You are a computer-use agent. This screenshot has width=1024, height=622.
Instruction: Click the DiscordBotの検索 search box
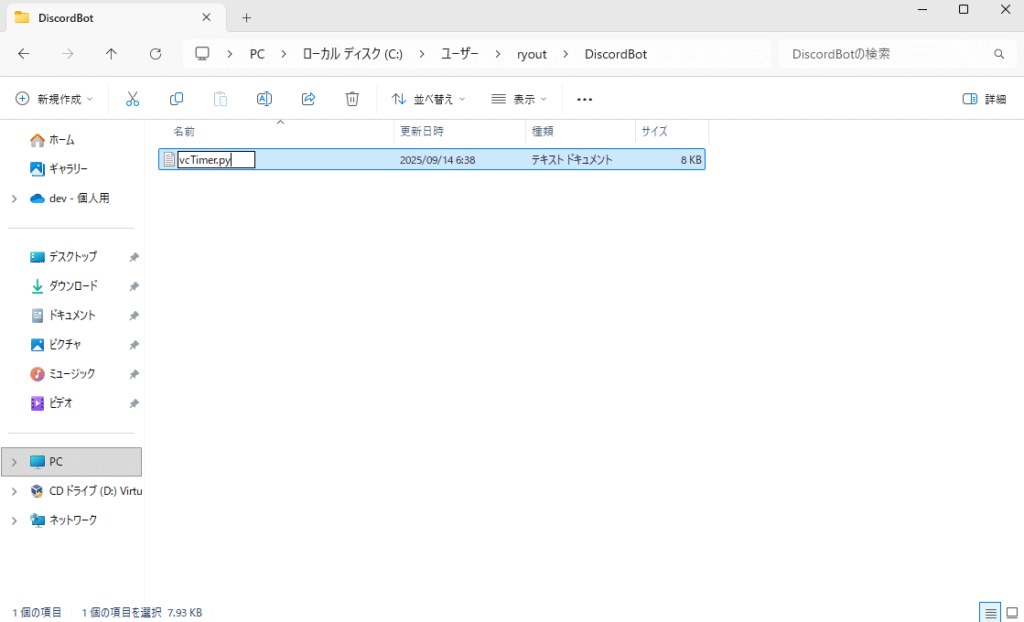point(885,54)
